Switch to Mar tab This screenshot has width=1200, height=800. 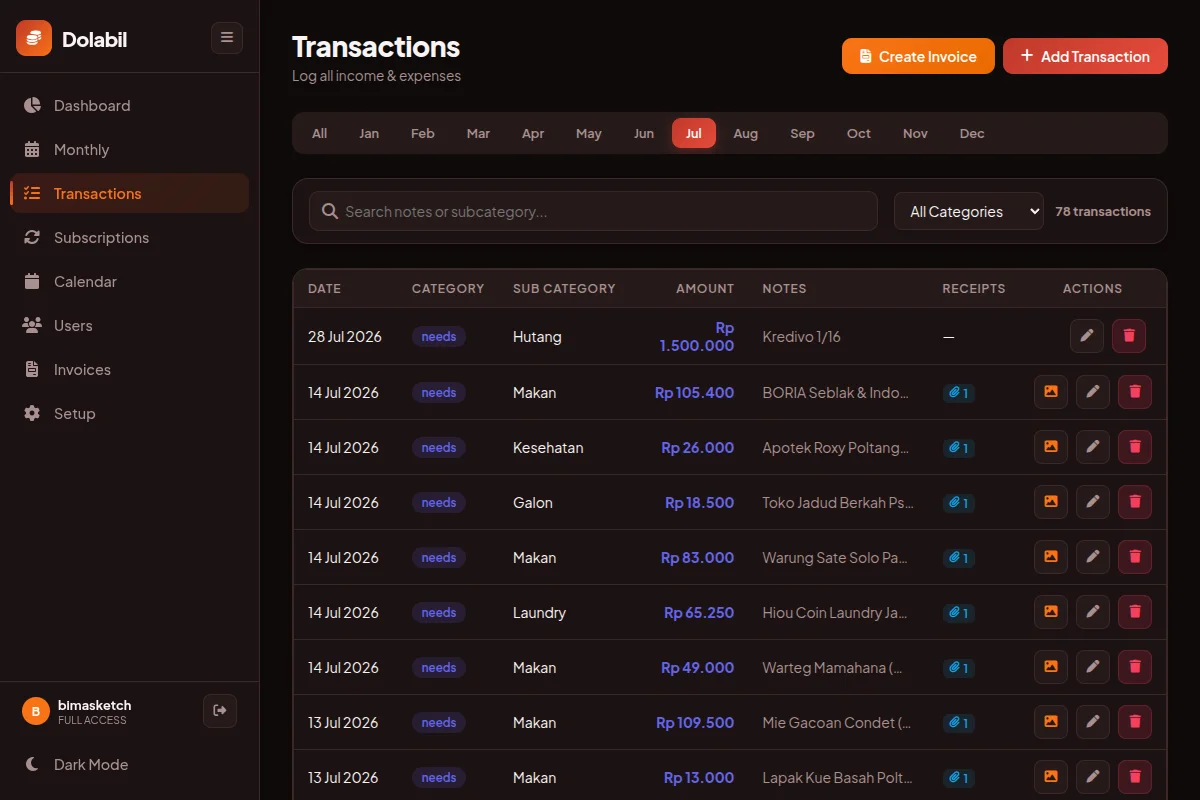click(x=478, y=133)
